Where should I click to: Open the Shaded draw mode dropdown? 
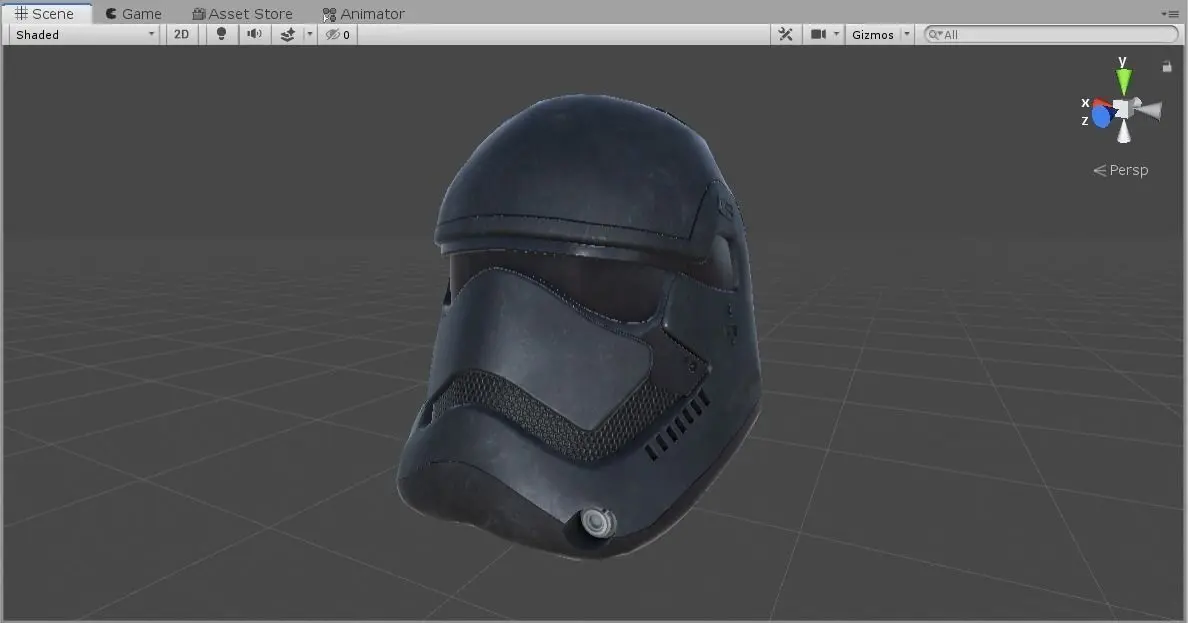(84, 35)
